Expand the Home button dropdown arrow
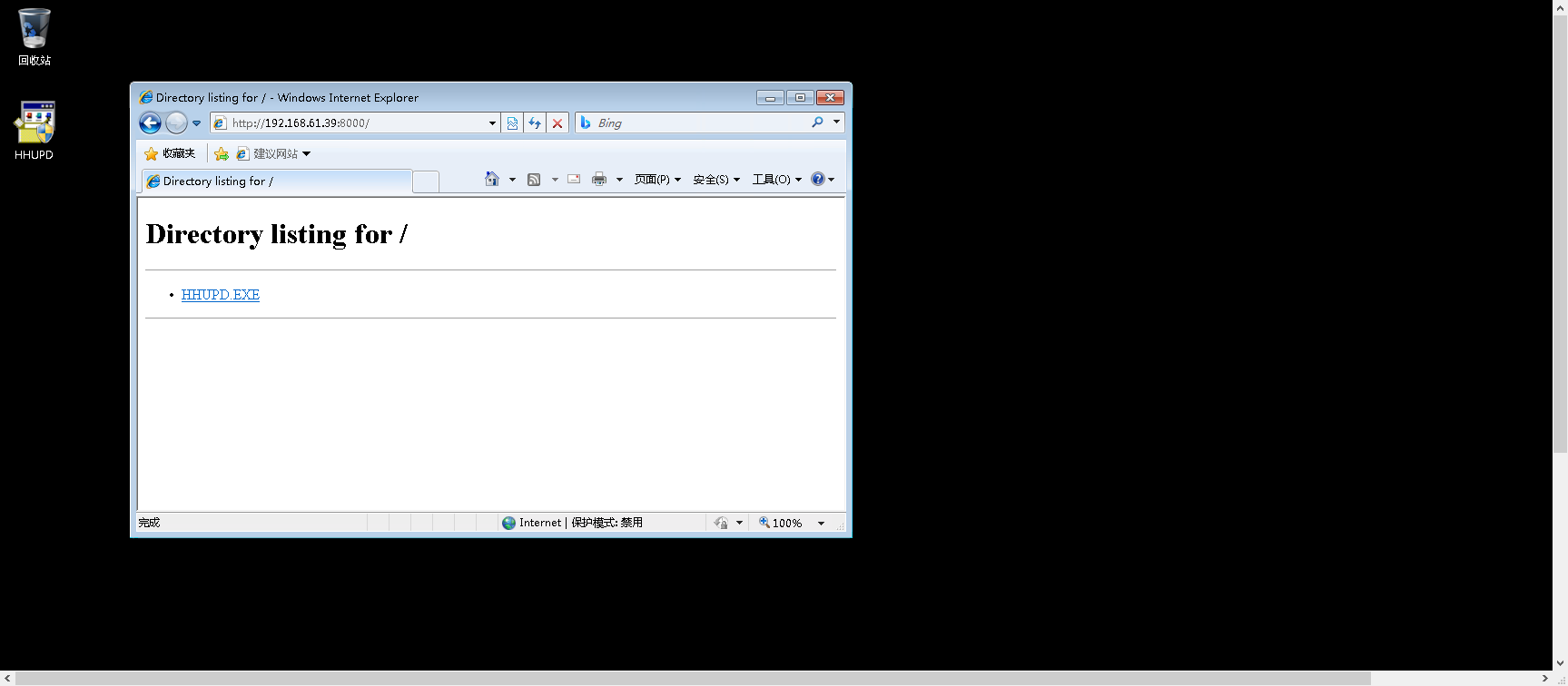1568x686 pixels. 512,180
